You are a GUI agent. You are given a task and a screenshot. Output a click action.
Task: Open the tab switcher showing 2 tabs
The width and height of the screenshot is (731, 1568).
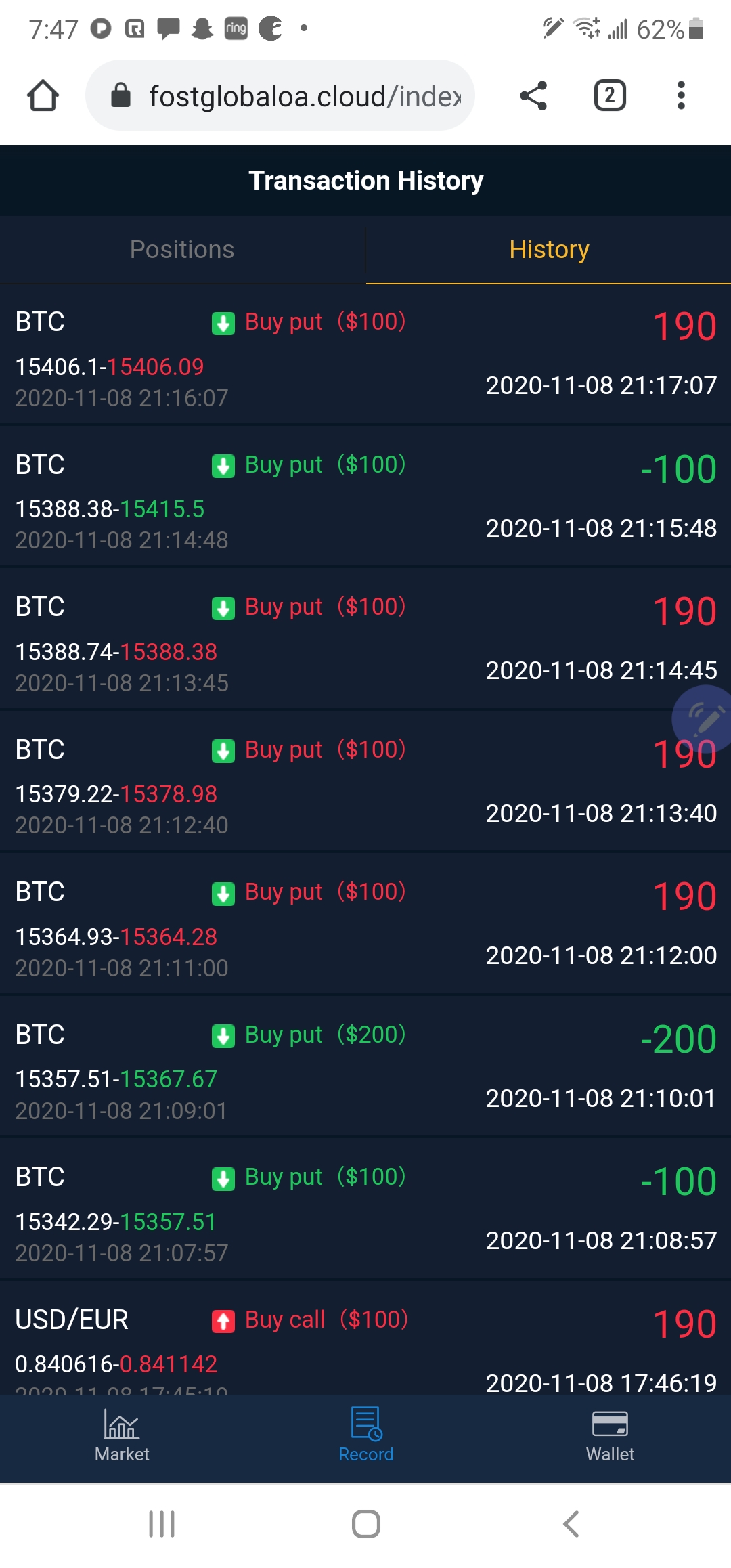610,95
